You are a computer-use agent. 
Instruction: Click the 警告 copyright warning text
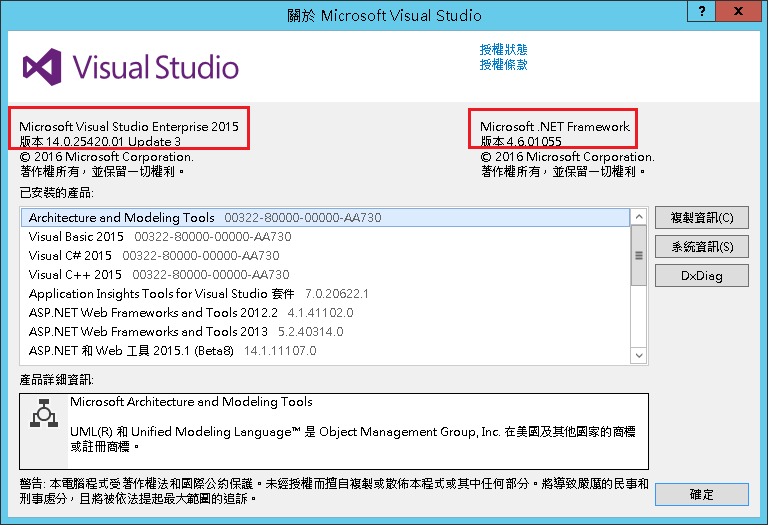tap(334, 491)
